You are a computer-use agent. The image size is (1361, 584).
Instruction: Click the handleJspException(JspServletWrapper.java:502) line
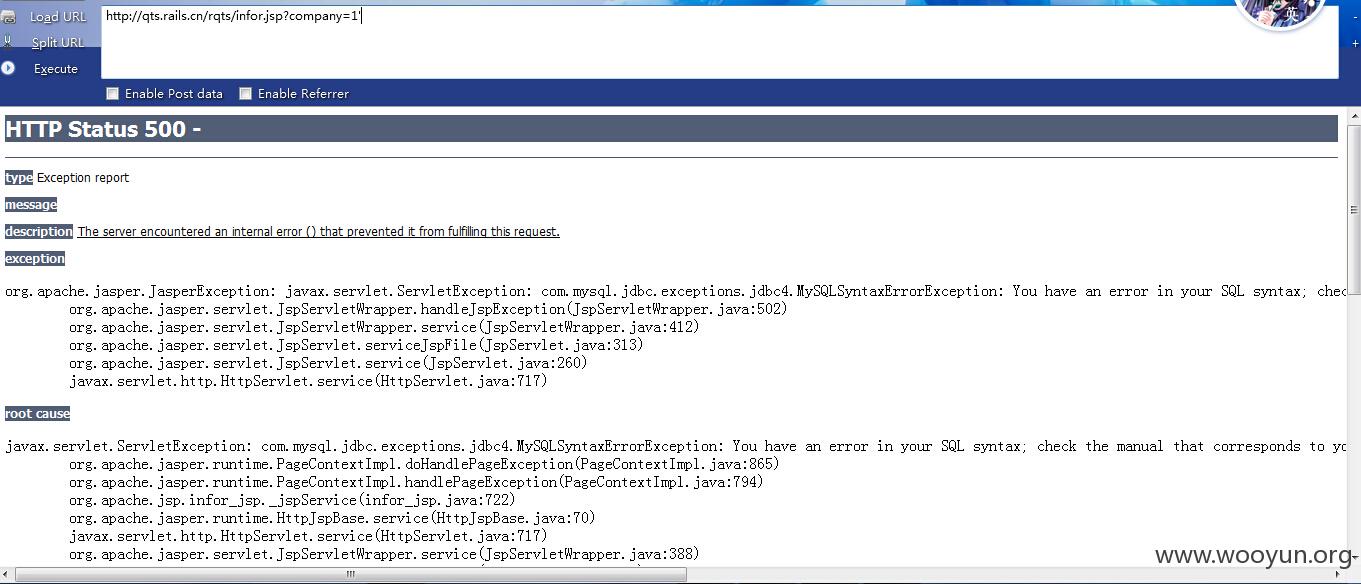pyautogui.click(x=428, y=309)
